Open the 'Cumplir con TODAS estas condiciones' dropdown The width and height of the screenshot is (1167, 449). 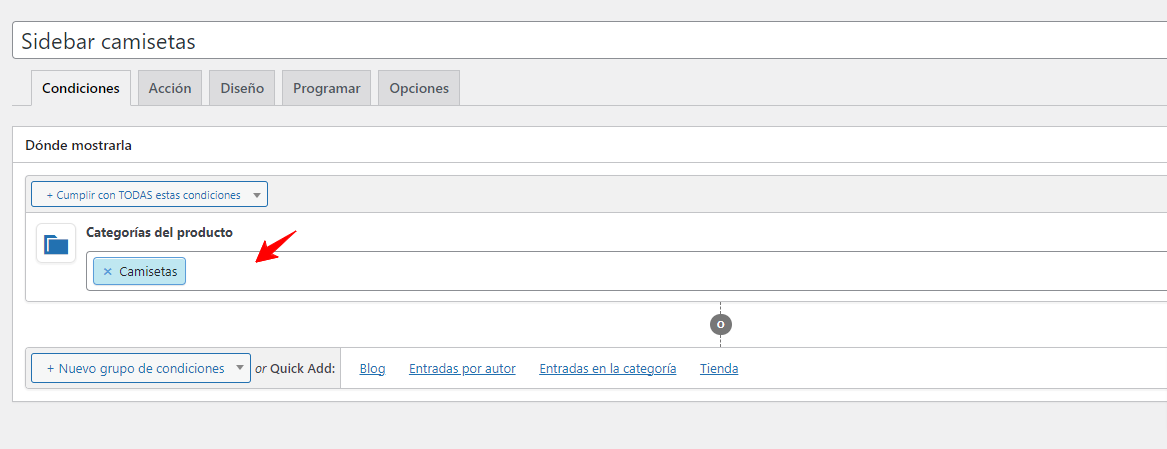[x=150, y=195]
